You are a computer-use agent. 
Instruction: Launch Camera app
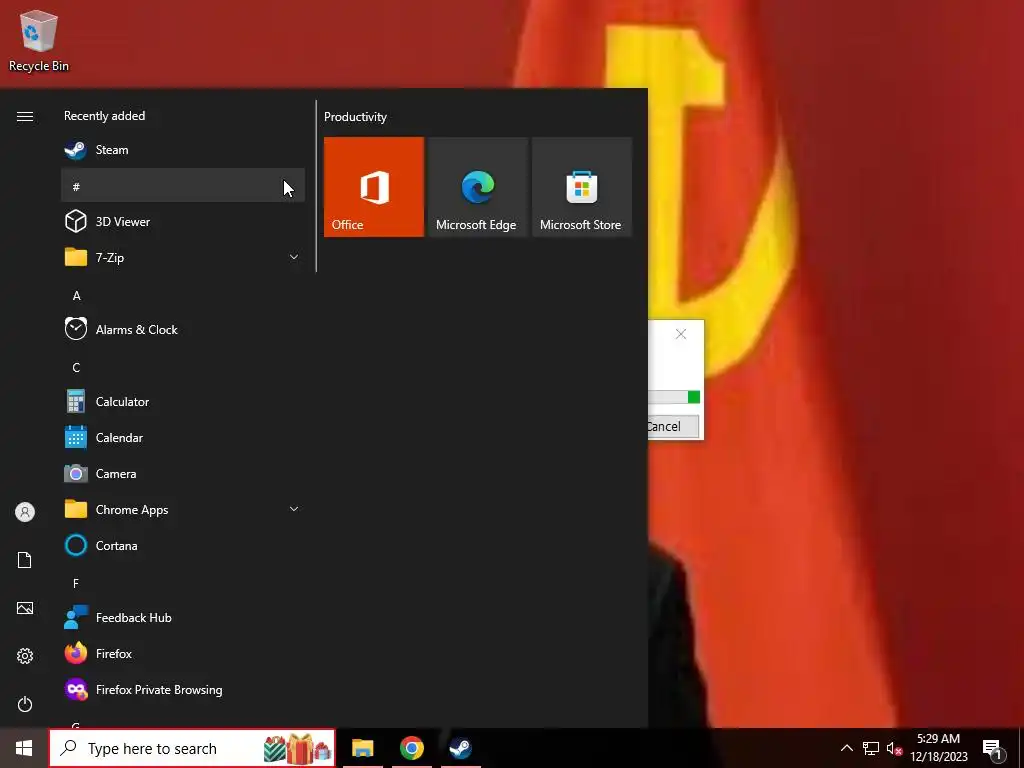183,473
